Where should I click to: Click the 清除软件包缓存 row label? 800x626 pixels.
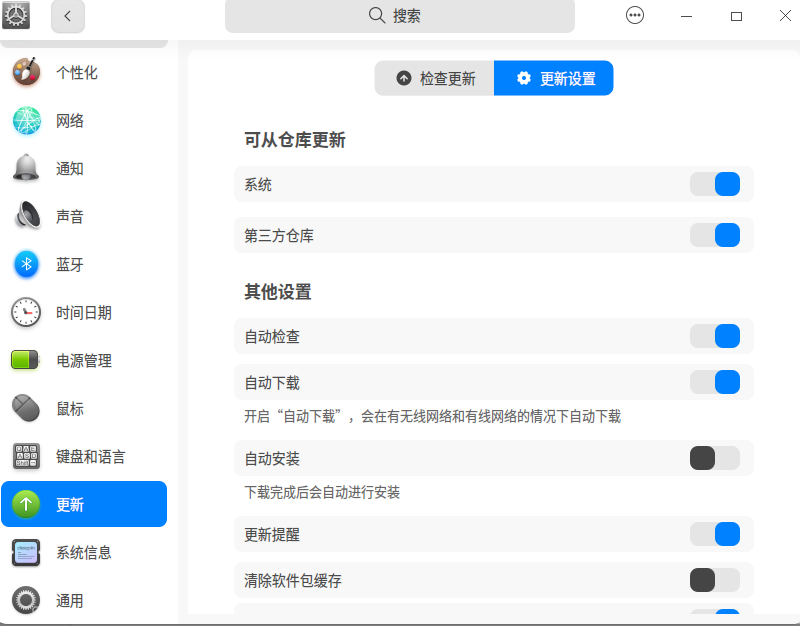click(x=293, y=581)
